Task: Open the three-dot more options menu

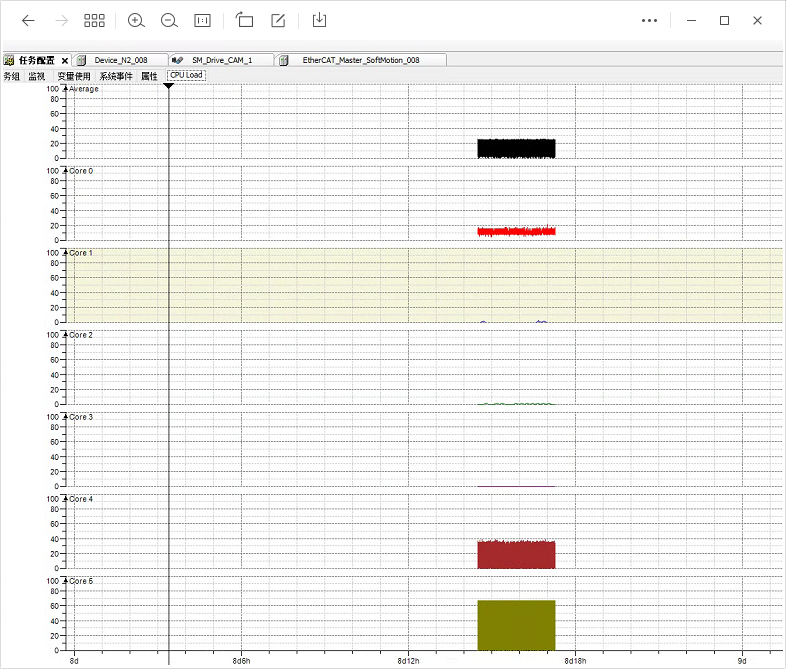Action: click(650, 20)
